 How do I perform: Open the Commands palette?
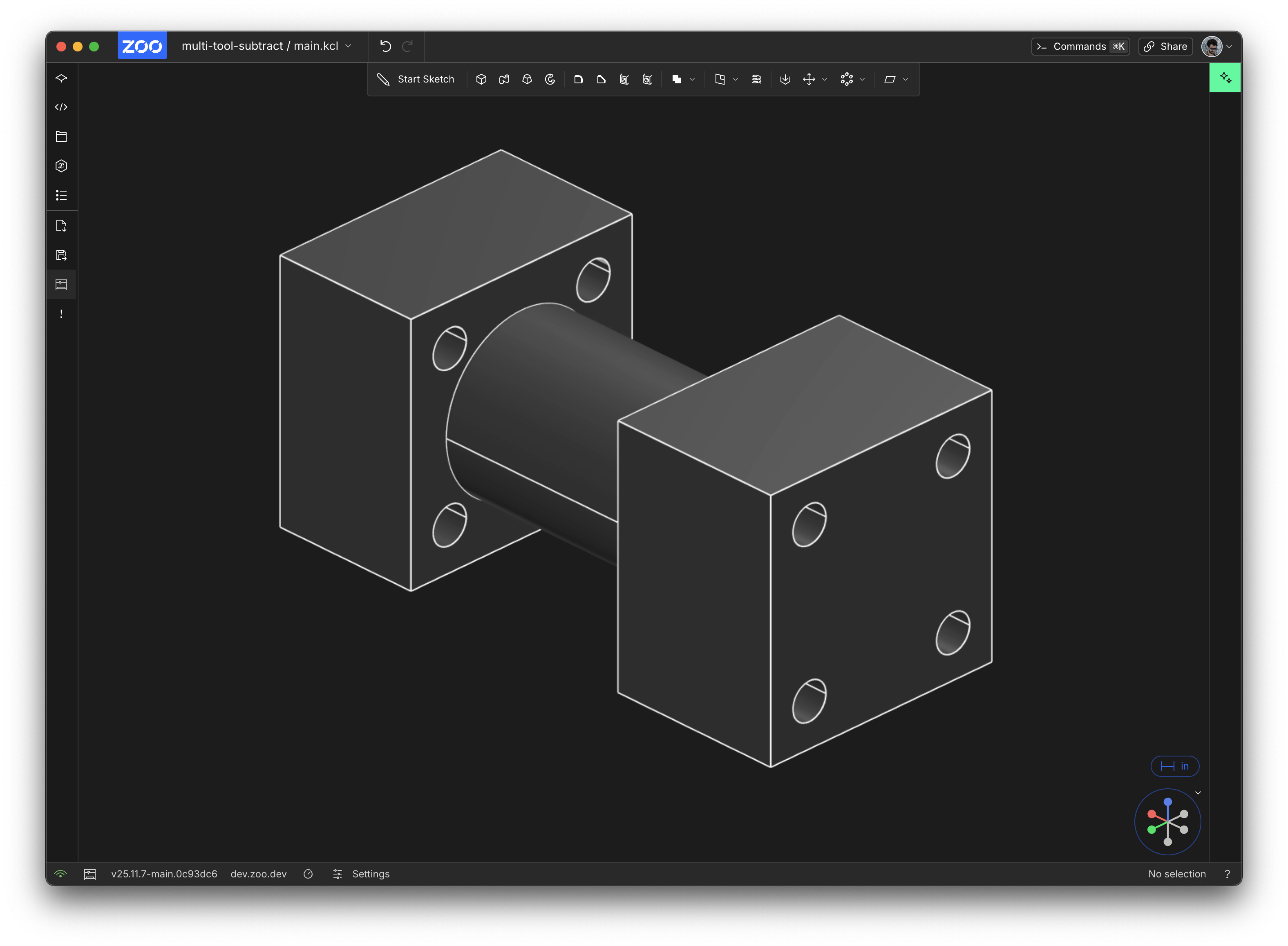click(1080, 47)
